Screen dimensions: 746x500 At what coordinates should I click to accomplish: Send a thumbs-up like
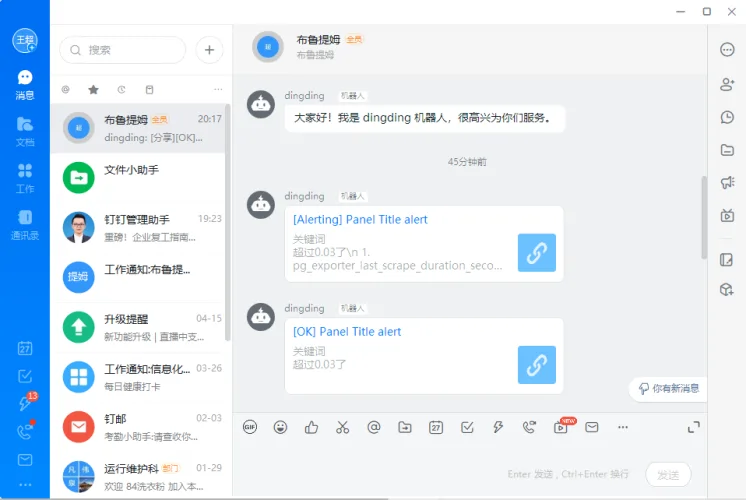[312, 427]
